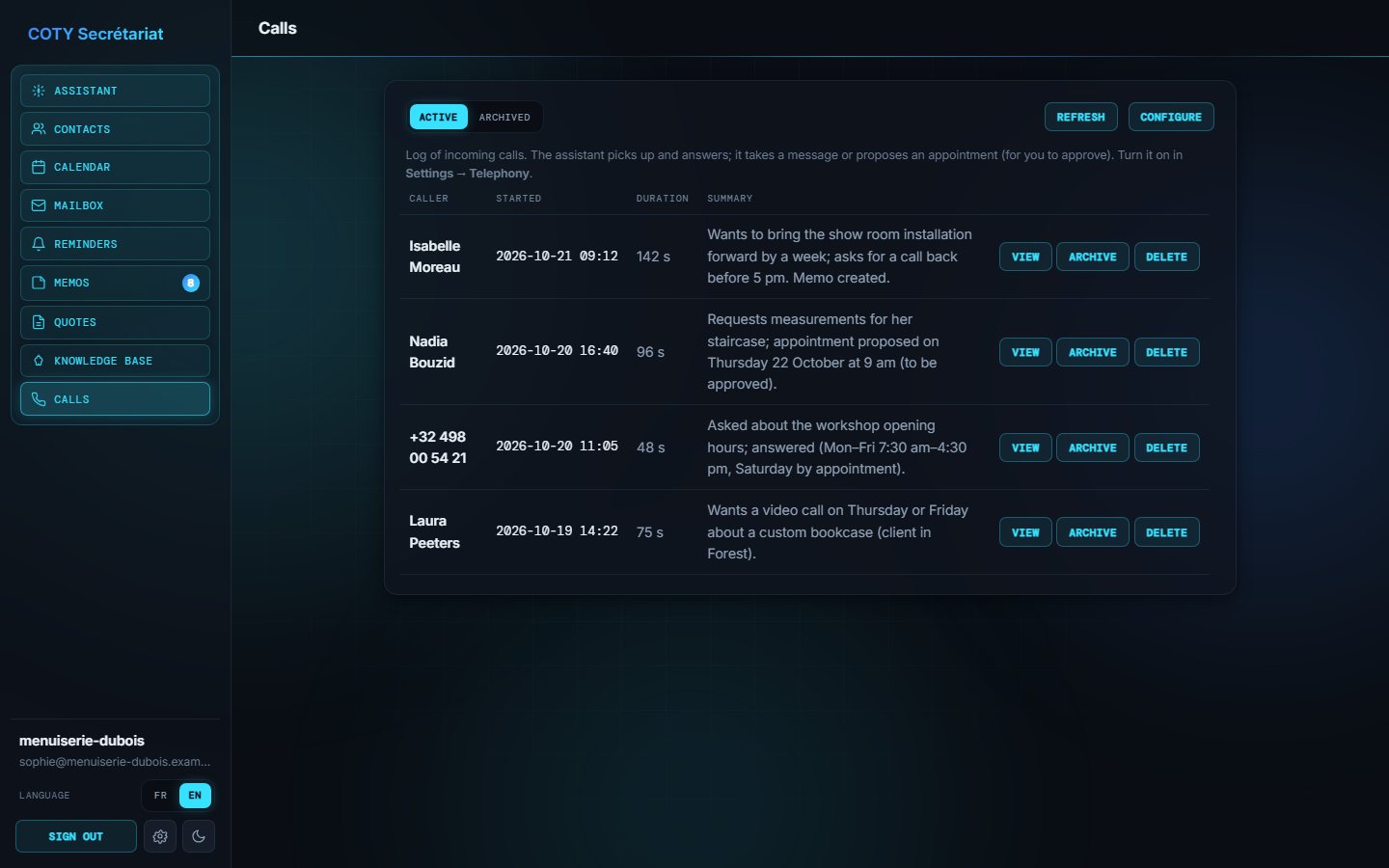Screen dimensions: 1389x868
Task: Delete Laura Peeters' call
Action: [1166, 532]
